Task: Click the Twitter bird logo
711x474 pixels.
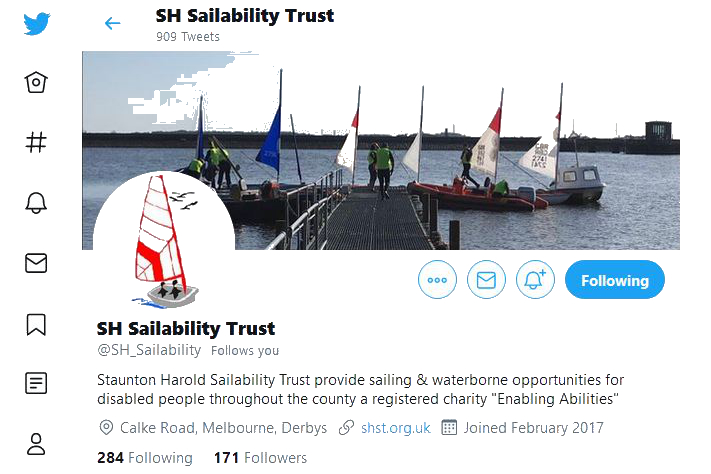Action: 37,24
